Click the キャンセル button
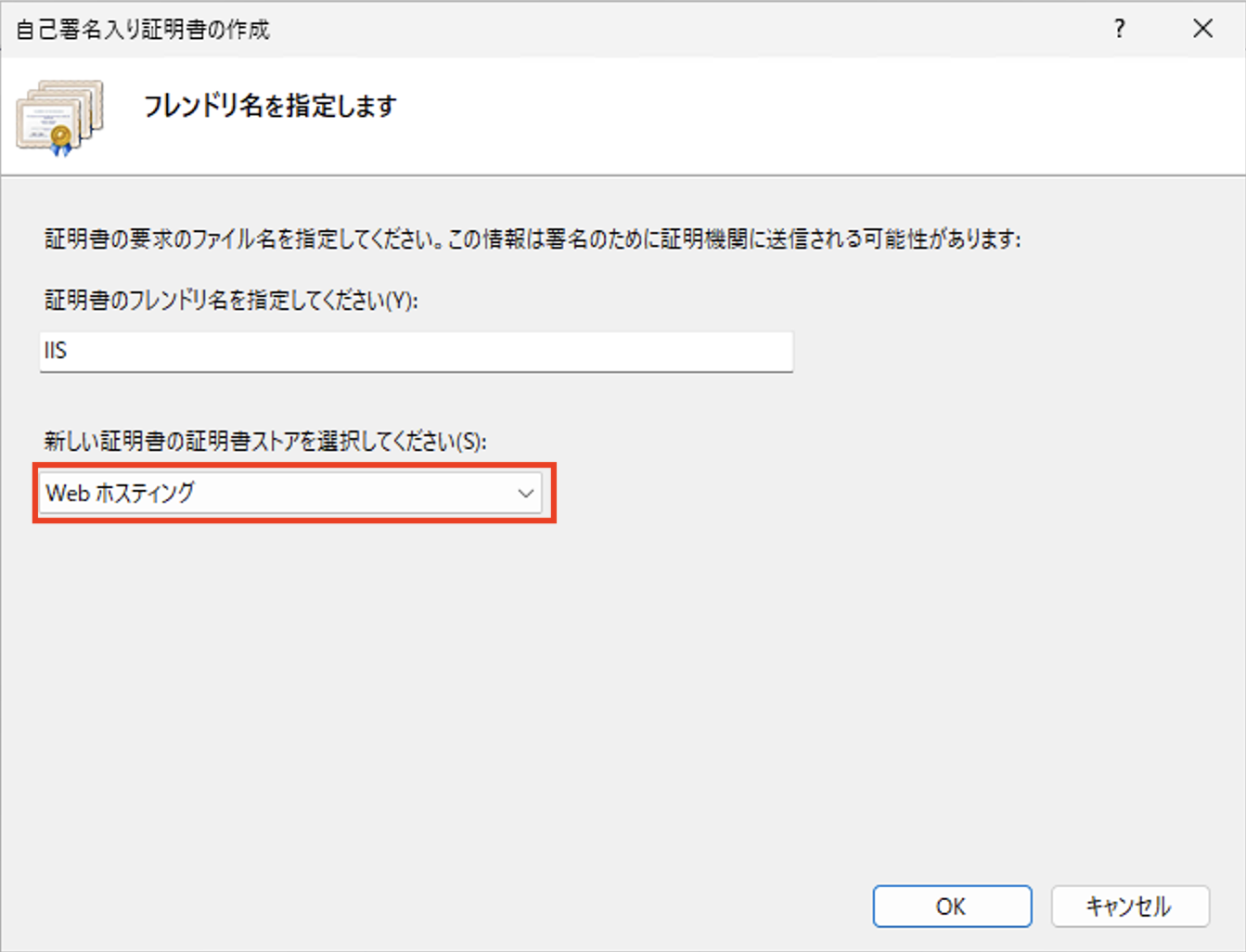 point(1129,906)
